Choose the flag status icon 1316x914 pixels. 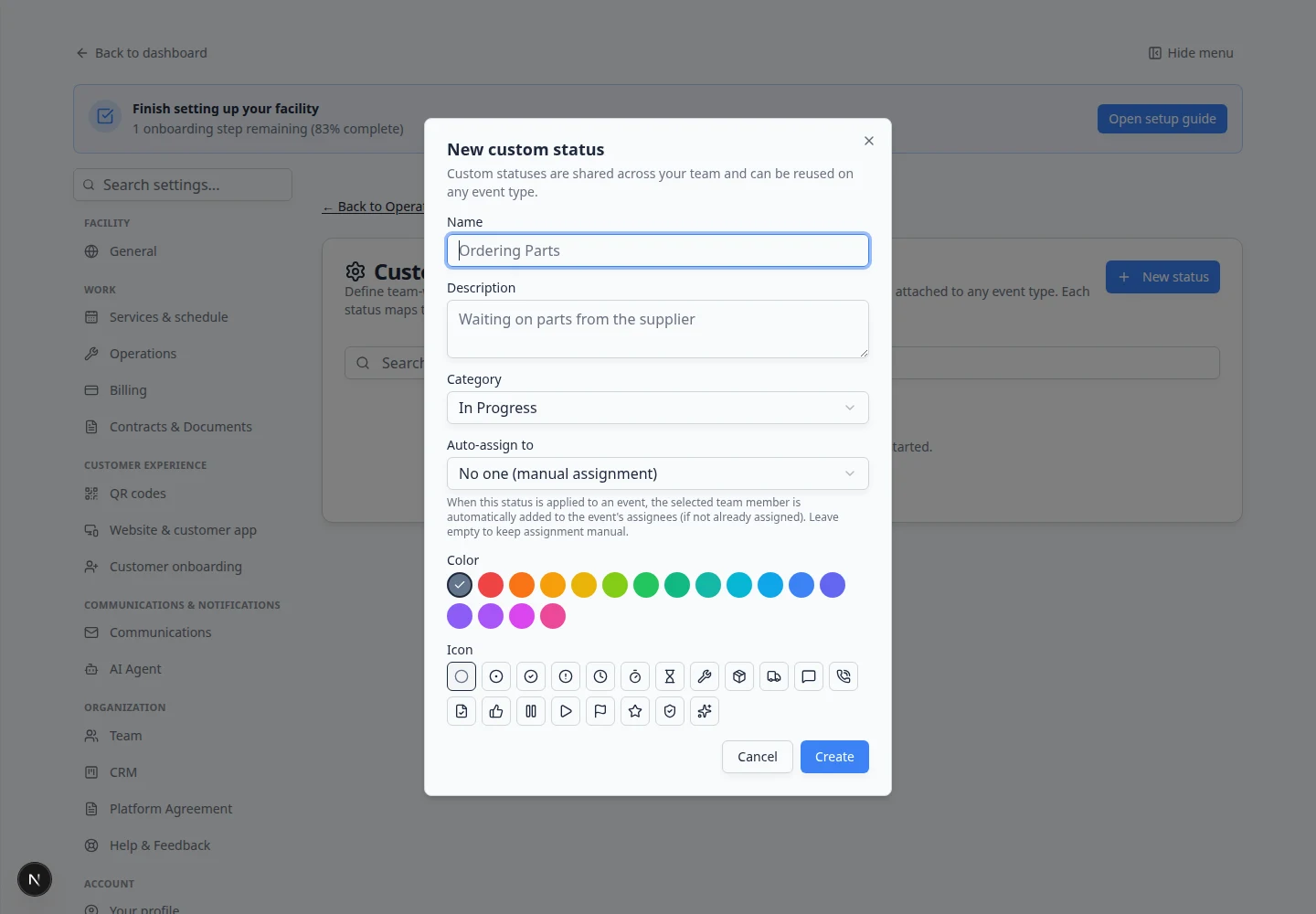[x=600, y=711]
